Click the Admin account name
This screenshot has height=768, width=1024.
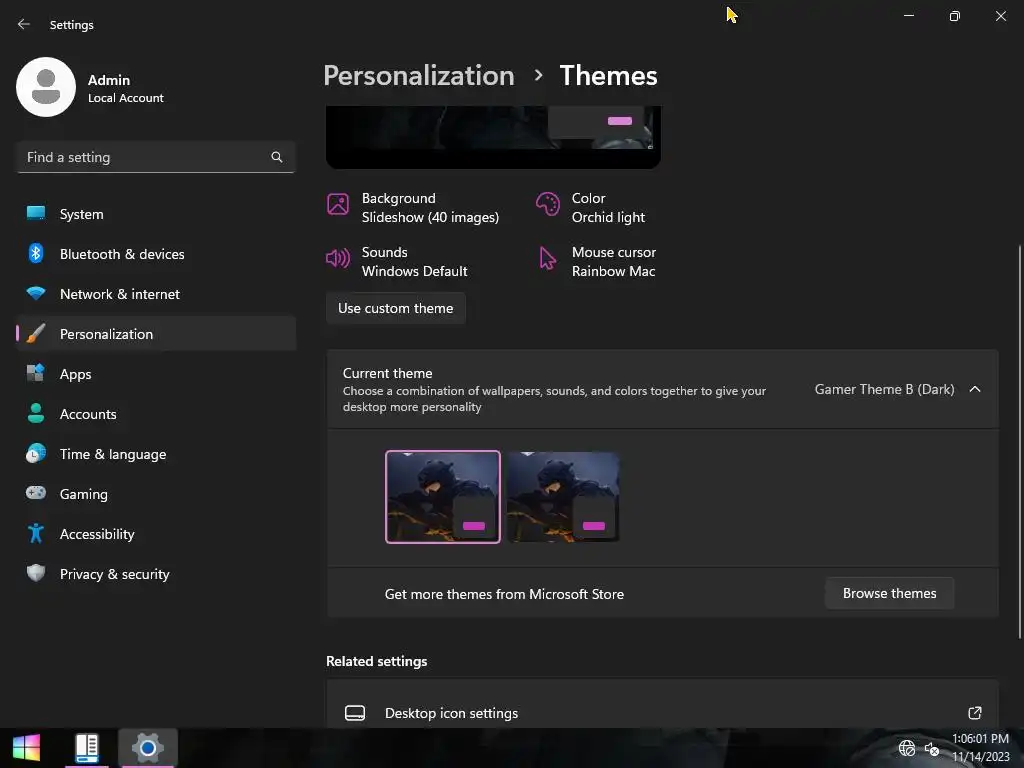tap(109, 80)
